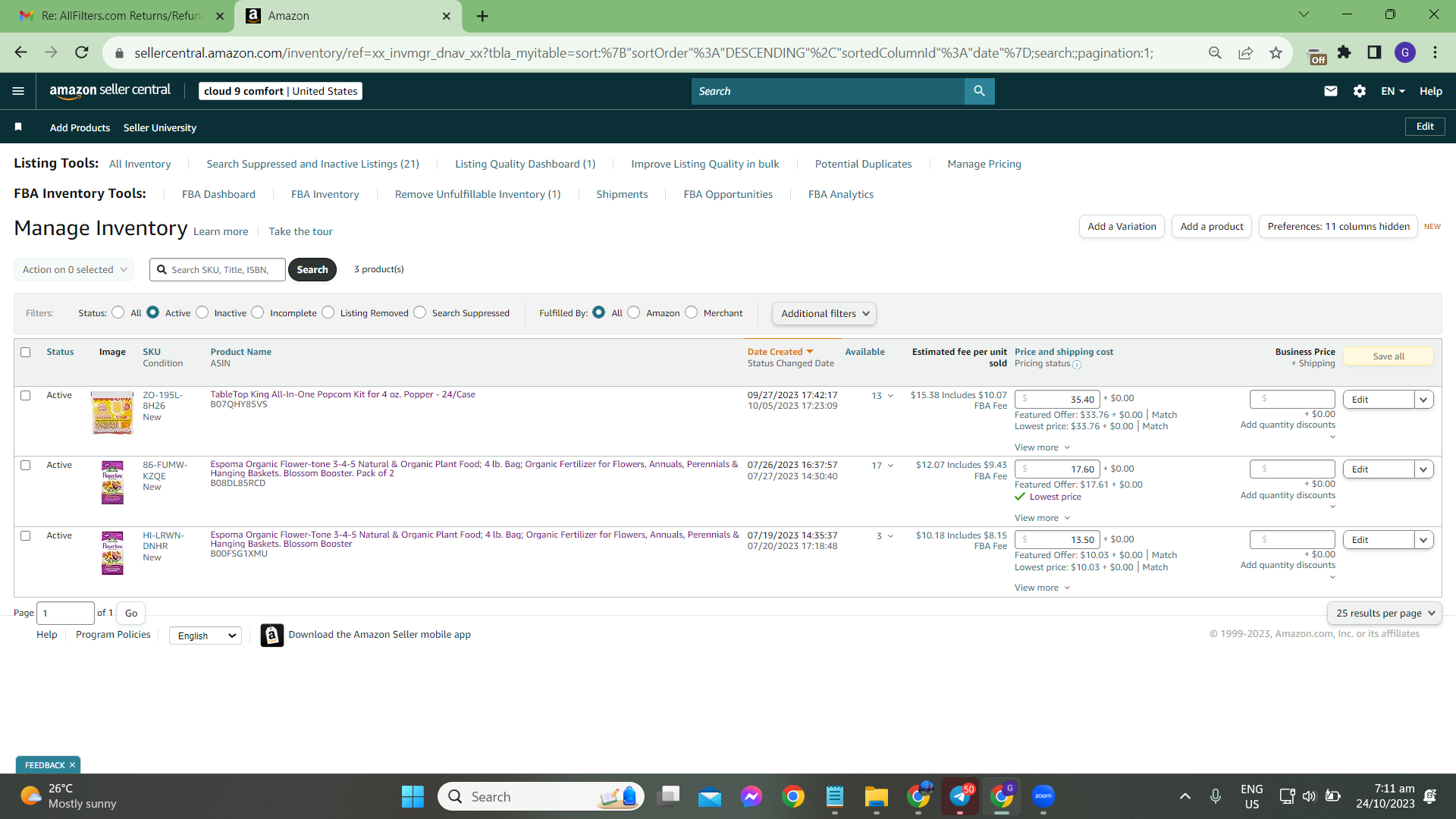Viewport: 1456px width, 819px height.
Task: Check the select-all checkbox in table header
Action: pyautogui.click(x=26, y=352)
